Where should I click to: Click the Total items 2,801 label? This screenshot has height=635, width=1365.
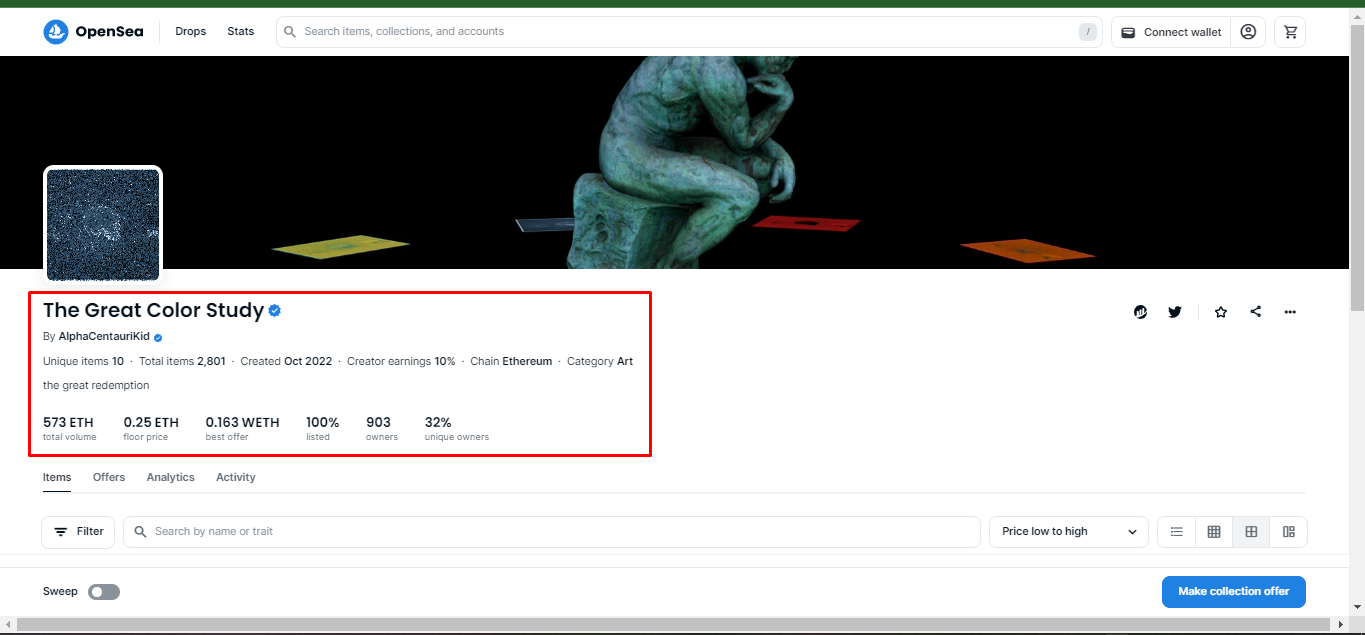(182, 362)
